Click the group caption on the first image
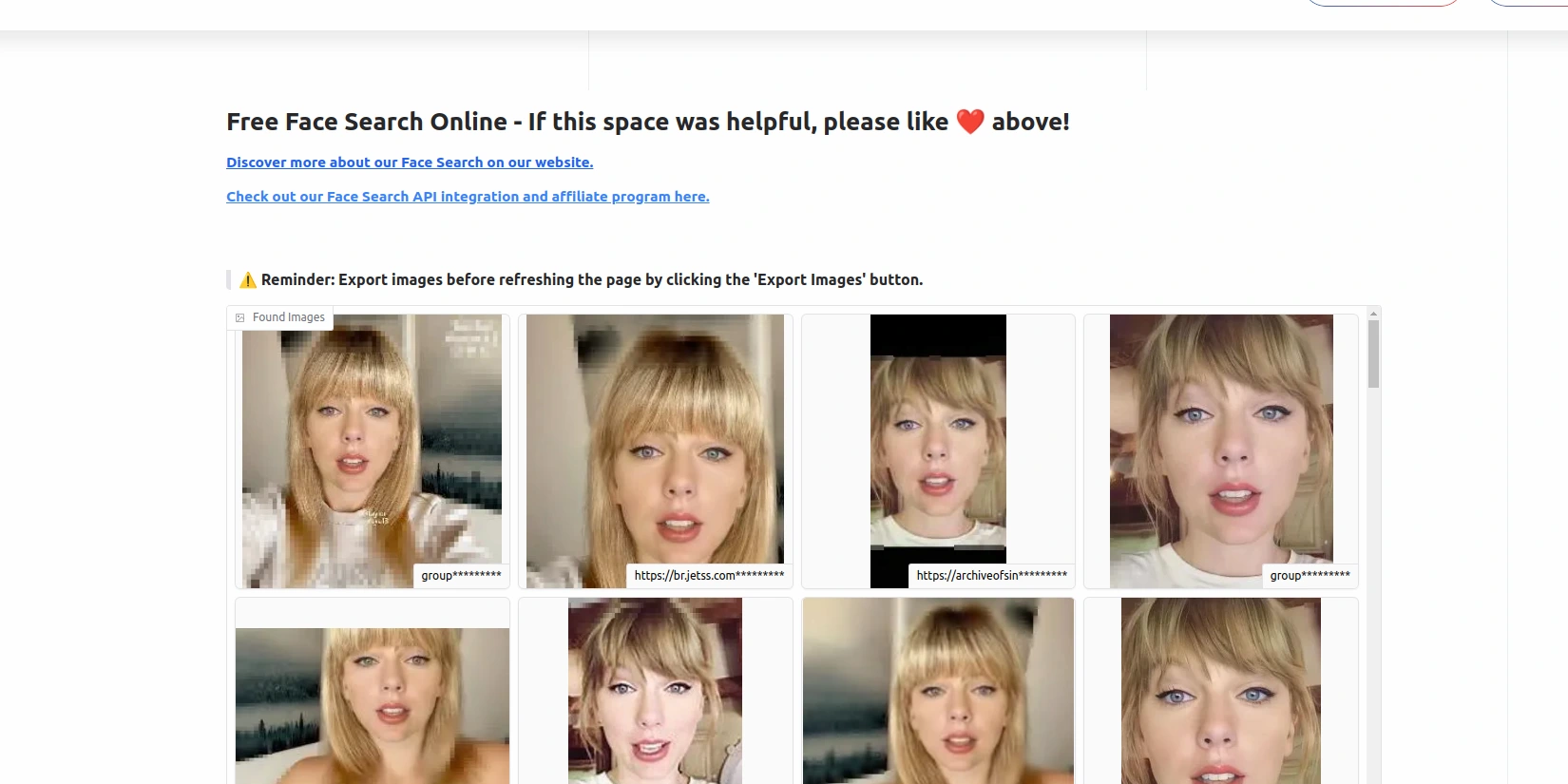The height and width of the screenshot is (784, 1568). point(461,575)
